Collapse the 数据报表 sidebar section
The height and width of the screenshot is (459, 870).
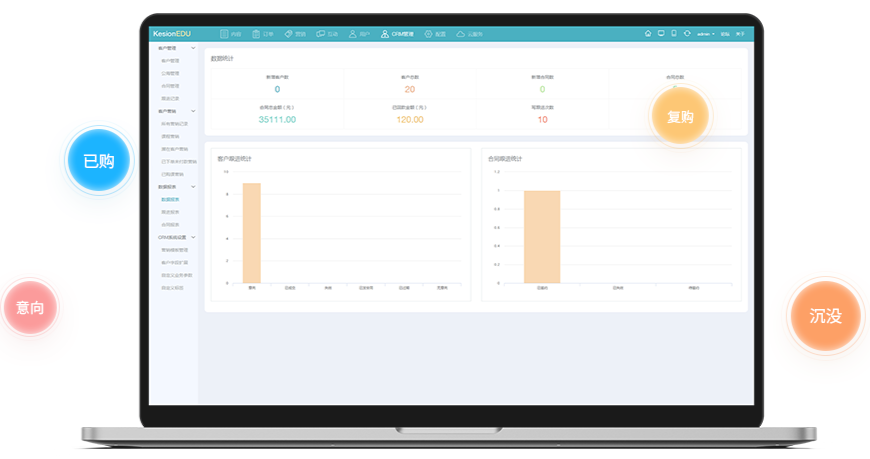click(193, 187)
